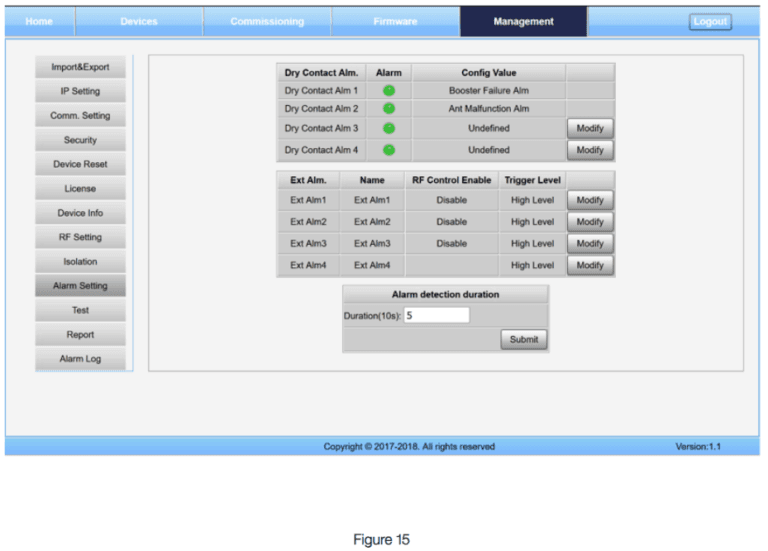This screenshot has width=768, height=551.
Task: Click green alarm indicator for Dry Contact Alm 1
Action: 389,90
